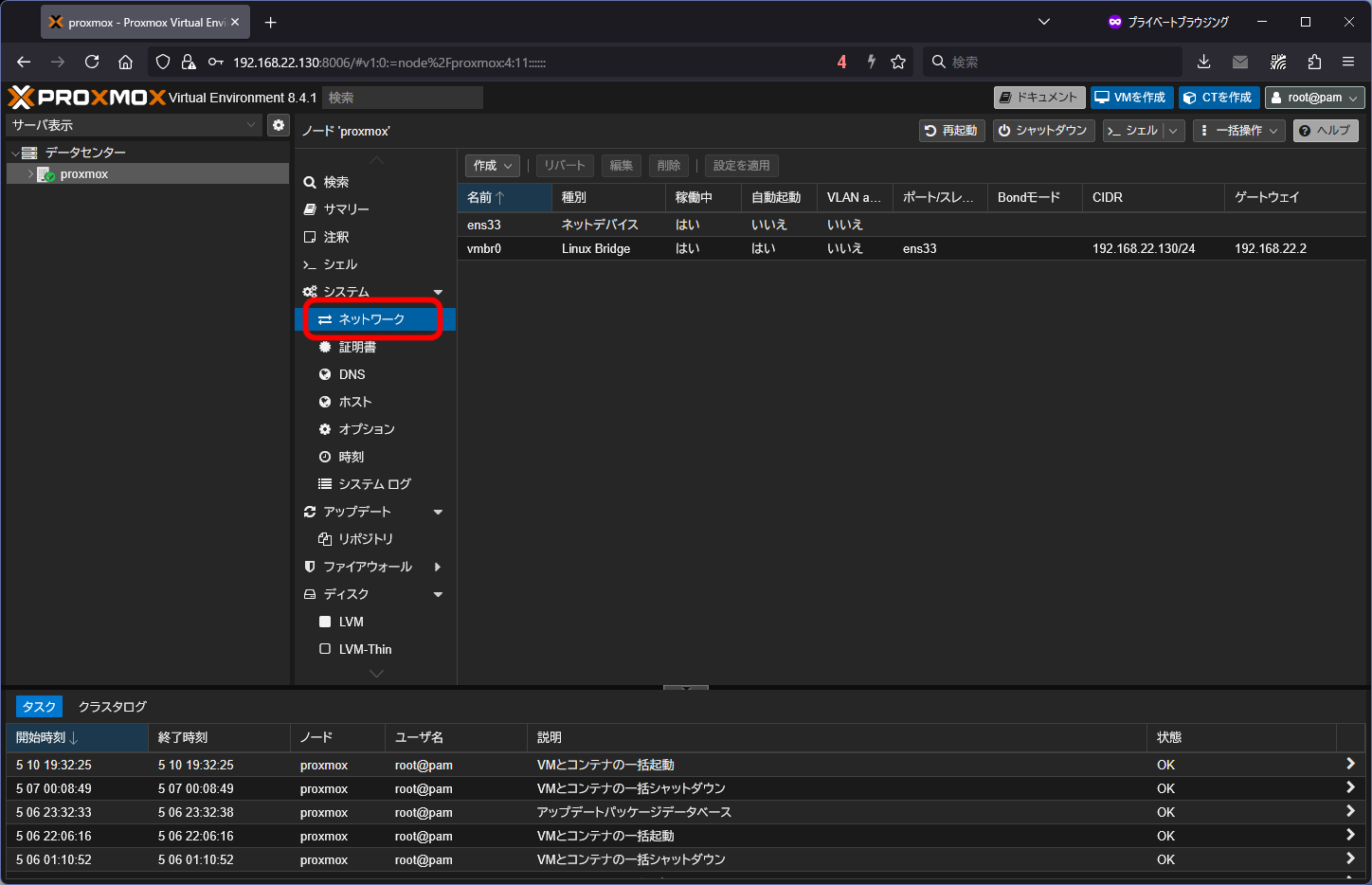Click the mail envelope toolbar icon
The width and height of the screenshot is (1372, 885).
point(1240,62)
